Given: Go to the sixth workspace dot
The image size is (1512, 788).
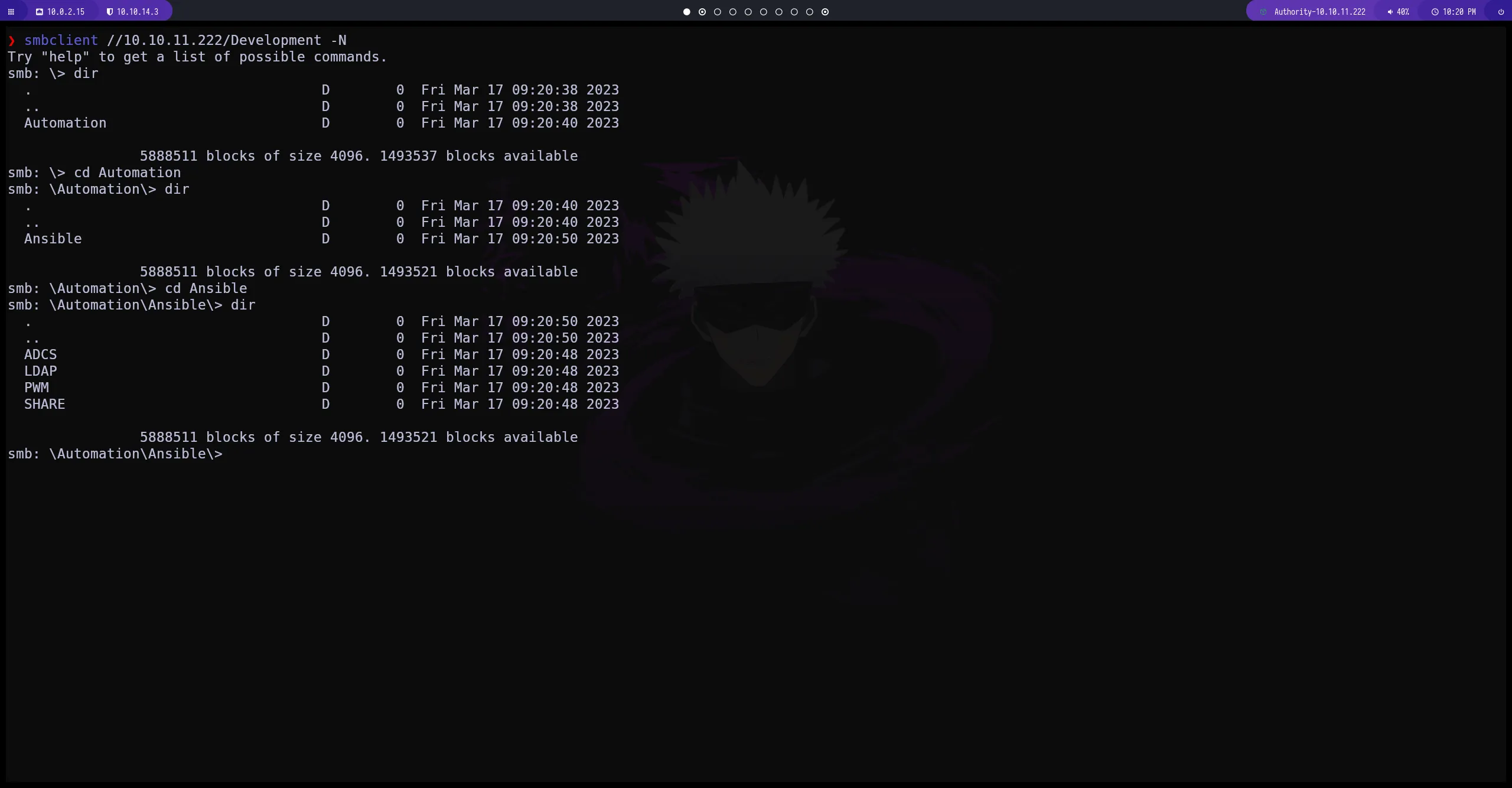Looking at the screenshot, I should point(764,12).
